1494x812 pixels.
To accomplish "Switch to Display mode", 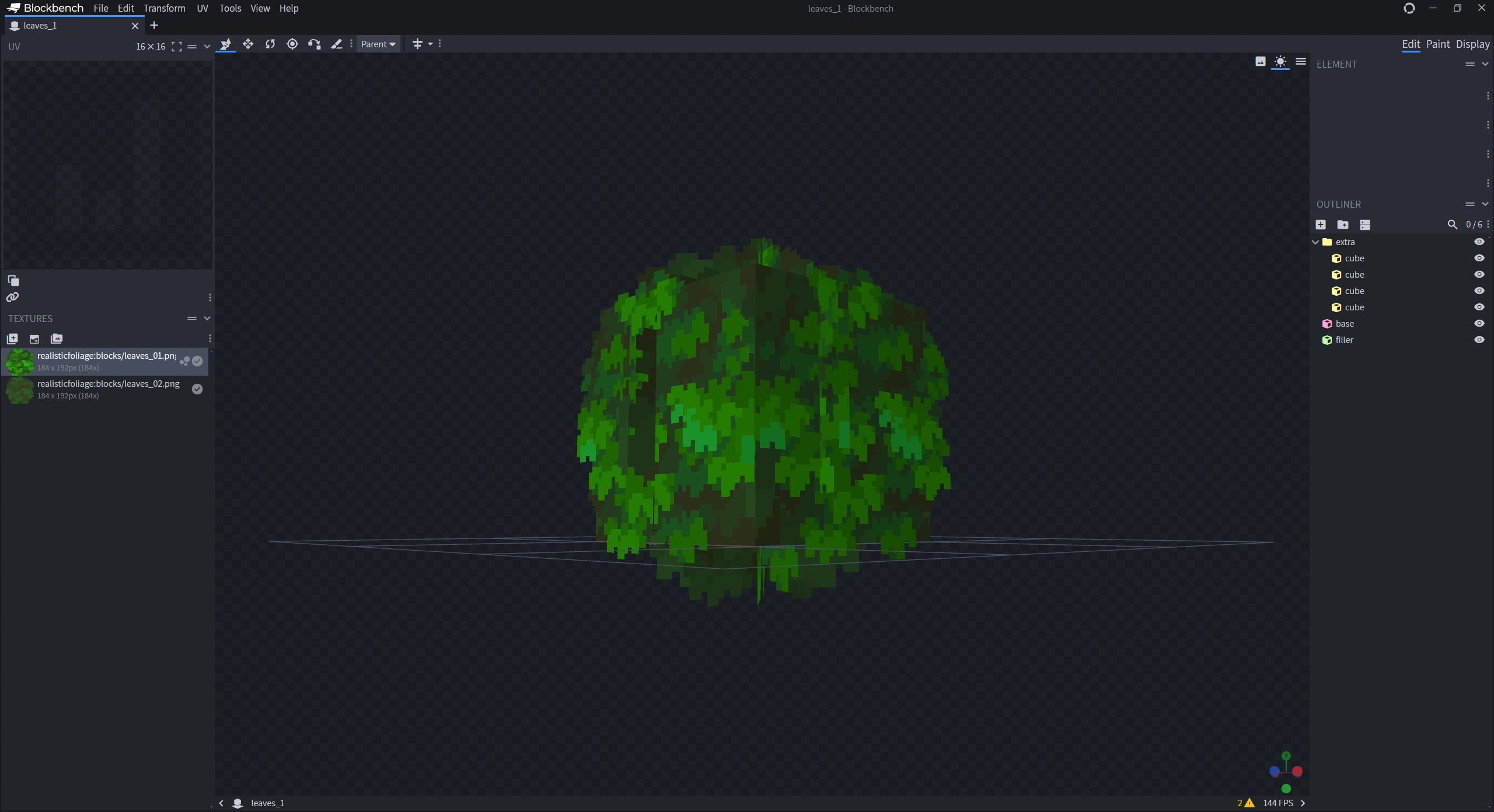I will (1472, 44).
